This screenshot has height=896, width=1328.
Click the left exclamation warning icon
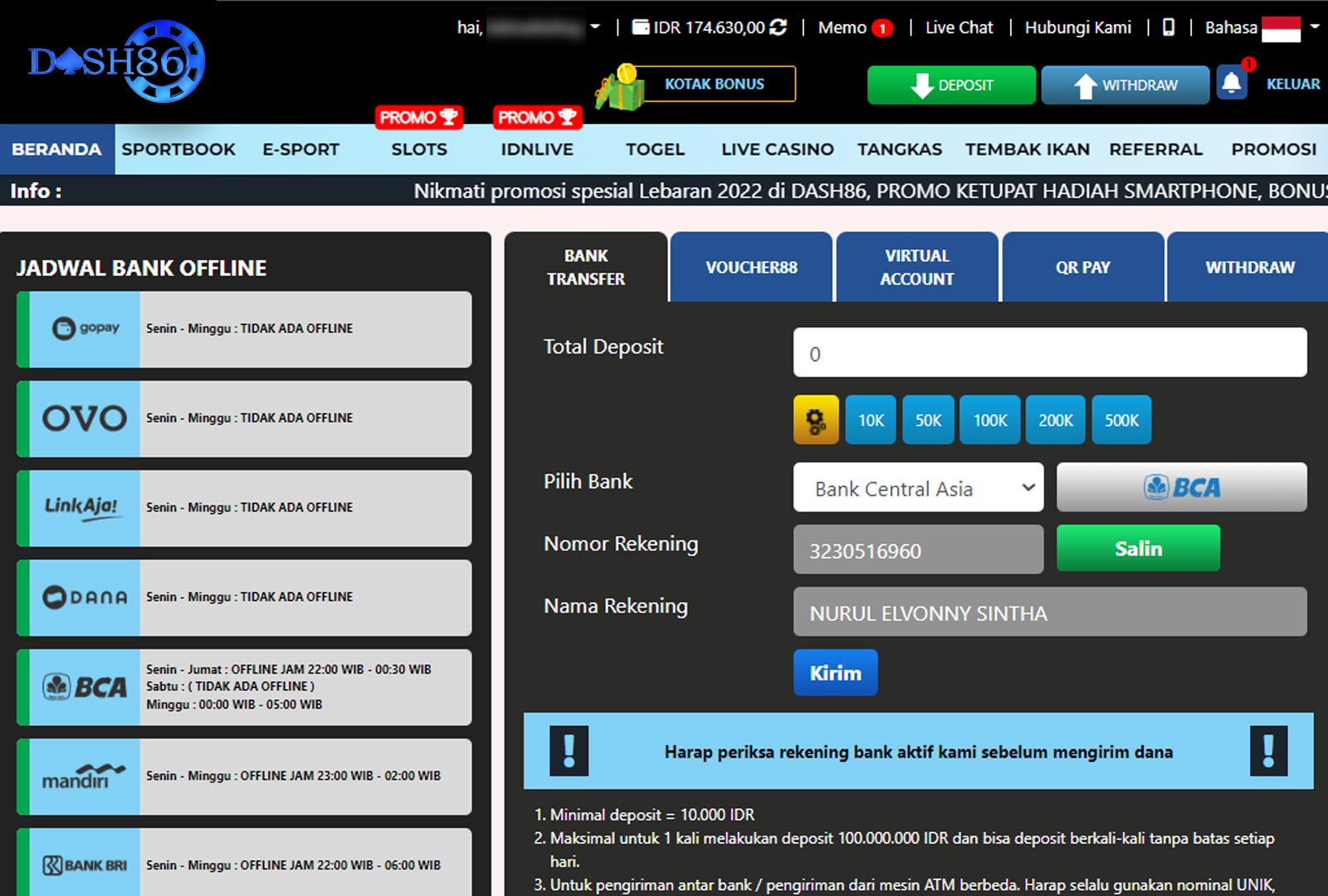click(x=569, y=751)
